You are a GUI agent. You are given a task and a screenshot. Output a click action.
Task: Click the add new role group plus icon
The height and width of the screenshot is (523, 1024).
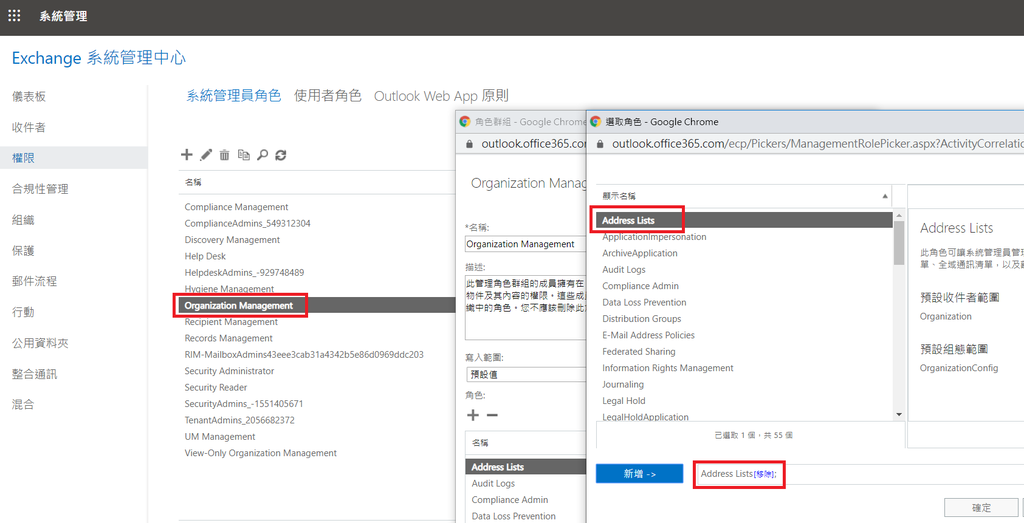point(187,155)
